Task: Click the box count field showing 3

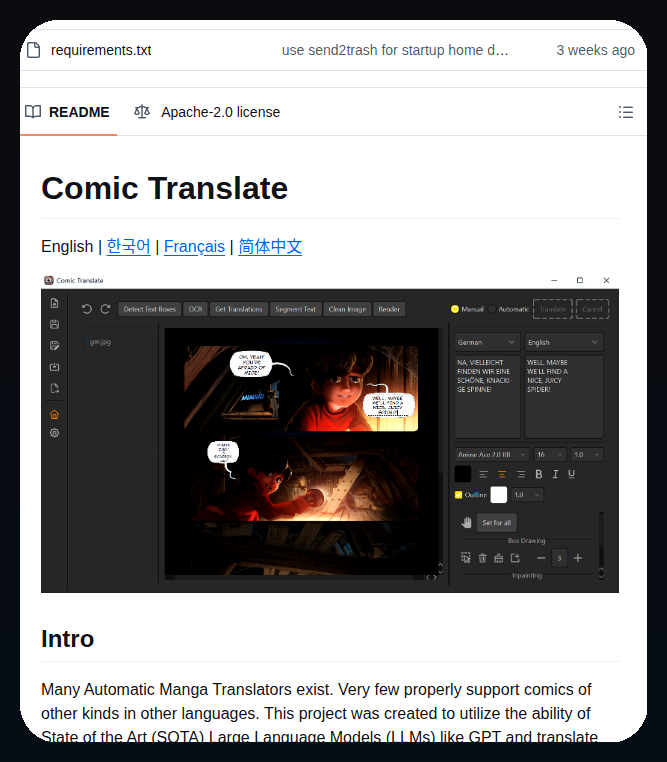Action: click(x=559, y=558)
